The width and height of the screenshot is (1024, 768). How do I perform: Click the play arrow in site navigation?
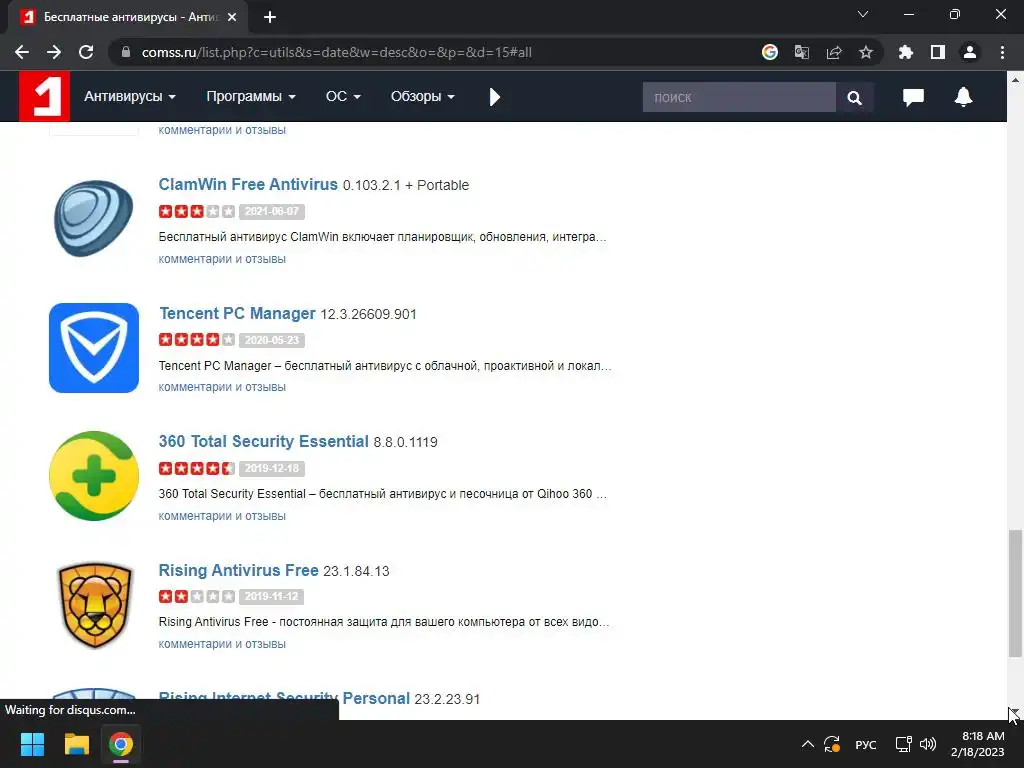[x=494, y=97]
